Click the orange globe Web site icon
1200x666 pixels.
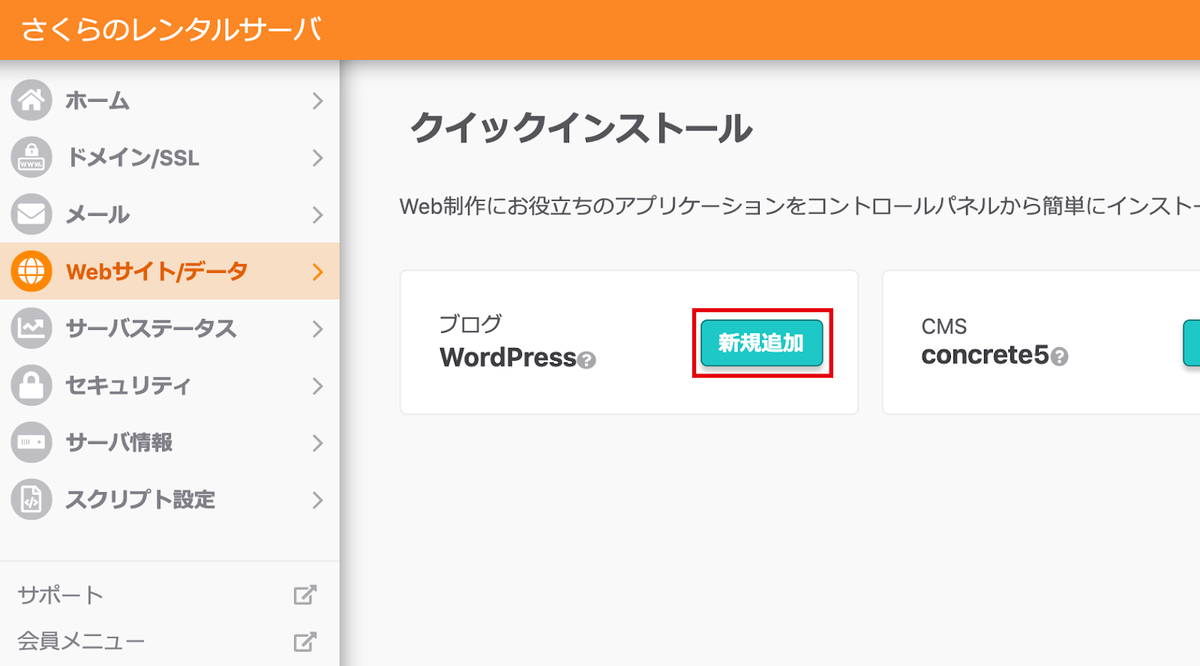point(31,271)
